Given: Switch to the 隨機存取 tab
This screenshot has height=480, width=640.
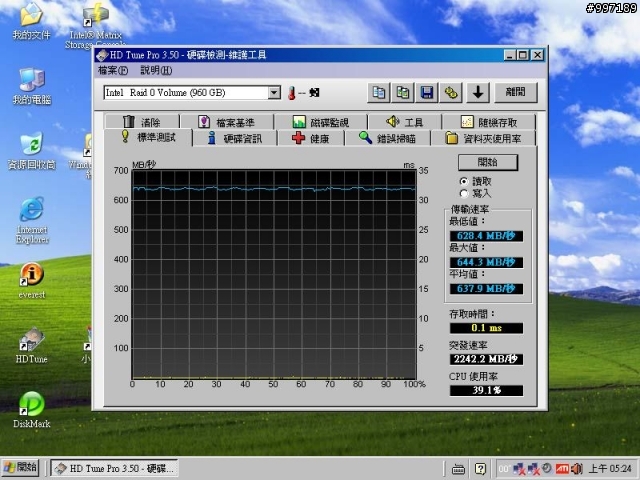Looking at the screenshot, I should pyautogui.click(x=489, y=122).
